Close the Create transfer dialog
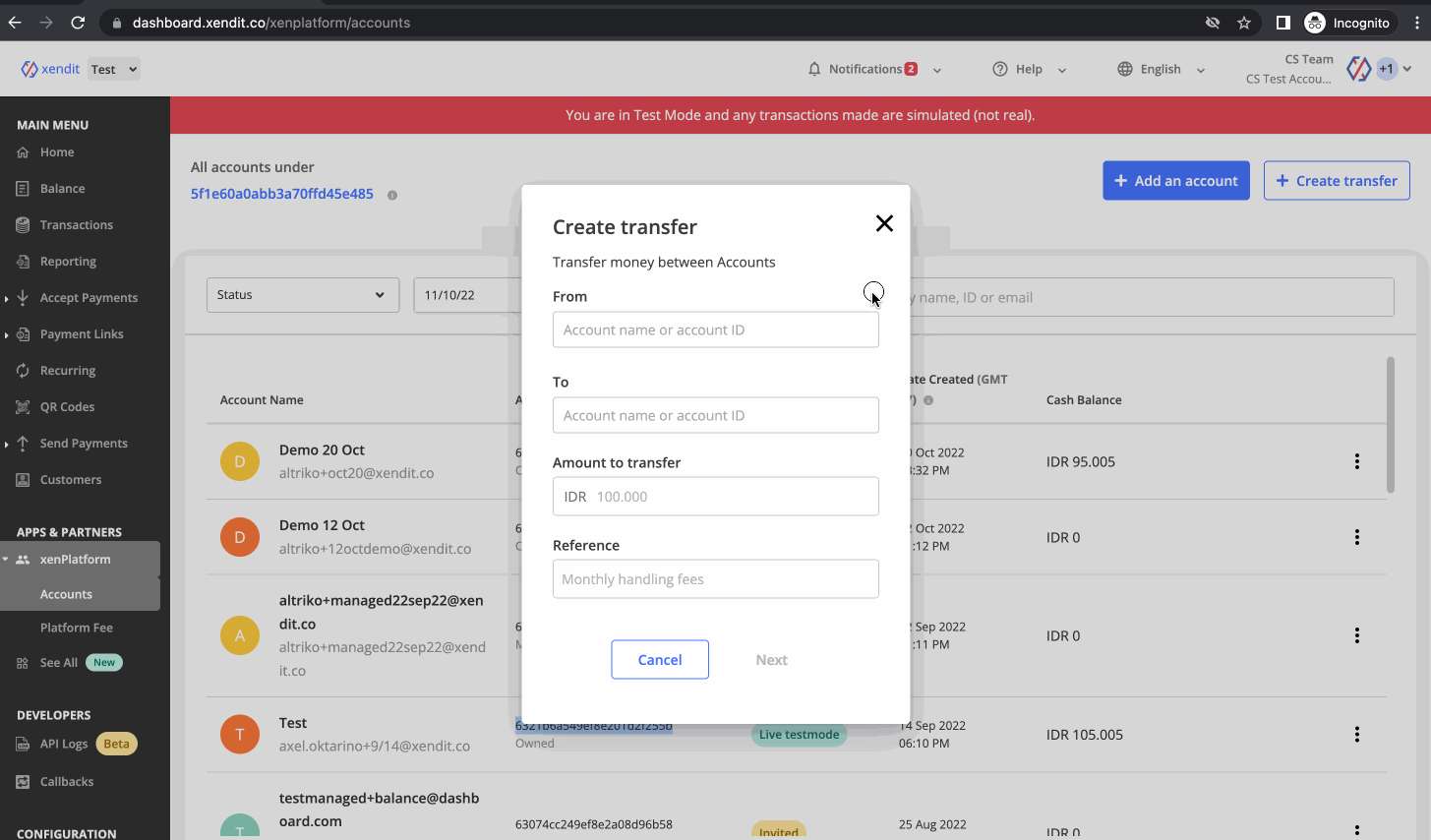 pos(884,223)
